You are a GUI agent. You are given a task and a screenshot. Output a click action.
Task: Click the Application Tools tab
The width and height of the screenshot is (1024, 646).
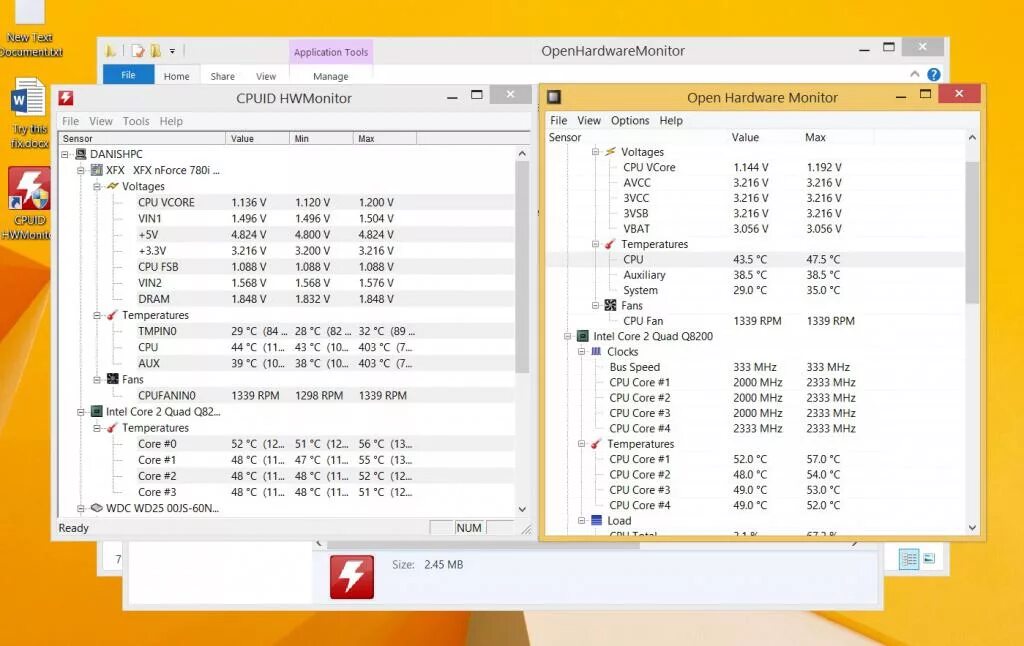[331, 52]
